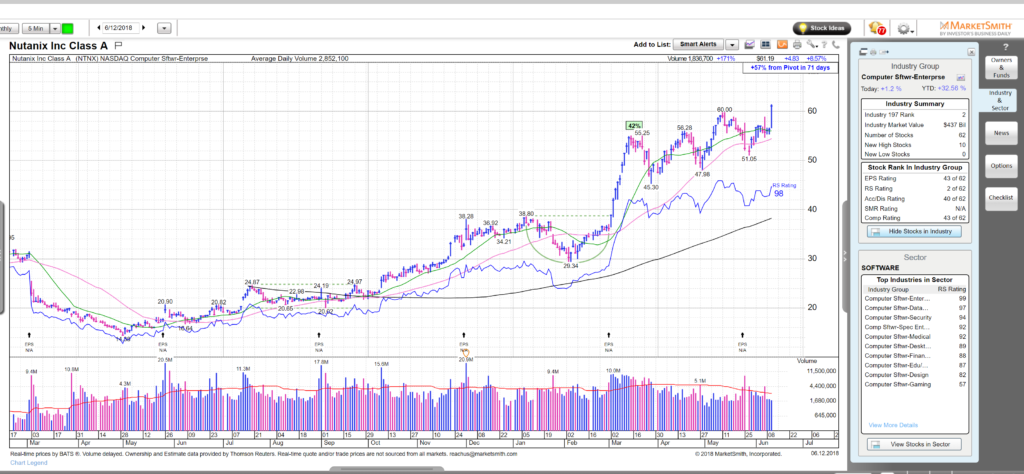Click the New High Stocks row
This screenshot has height=474, width=1024.
915,145
